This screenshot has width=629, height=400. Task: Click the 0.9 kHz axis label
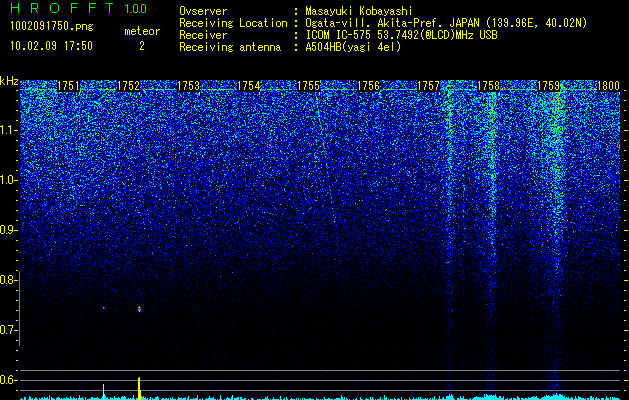[8, 230]
